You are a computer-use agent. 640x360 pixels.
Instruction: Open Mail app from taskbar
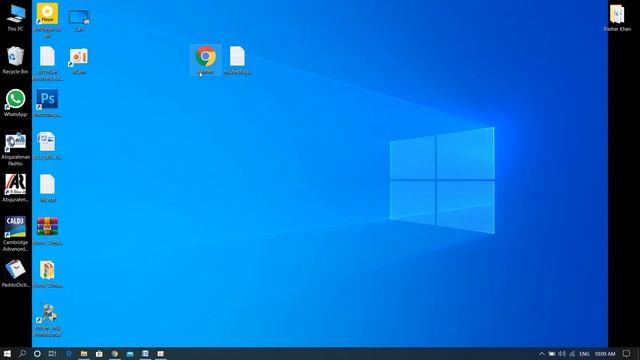[130, 354]
